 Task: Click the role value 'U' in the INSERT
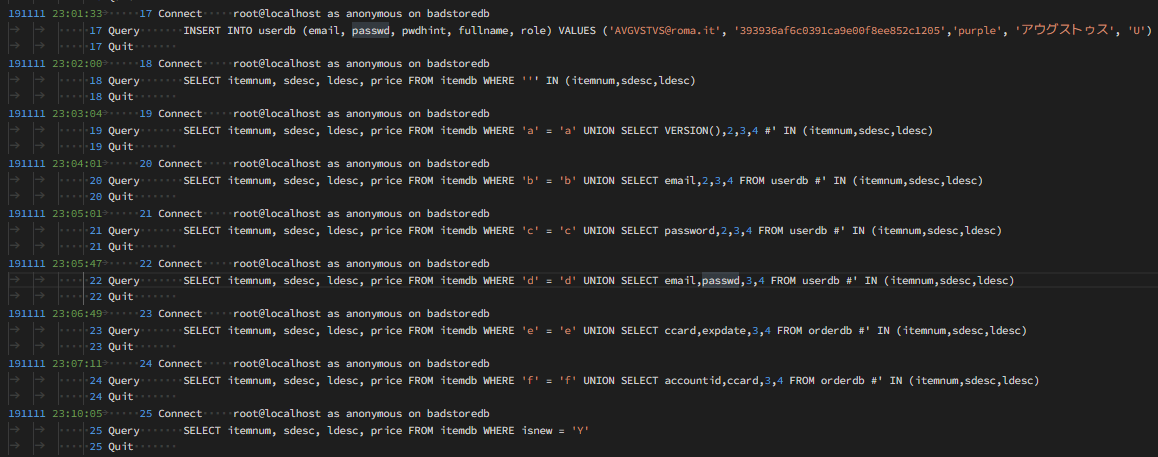pos(1137,30)
